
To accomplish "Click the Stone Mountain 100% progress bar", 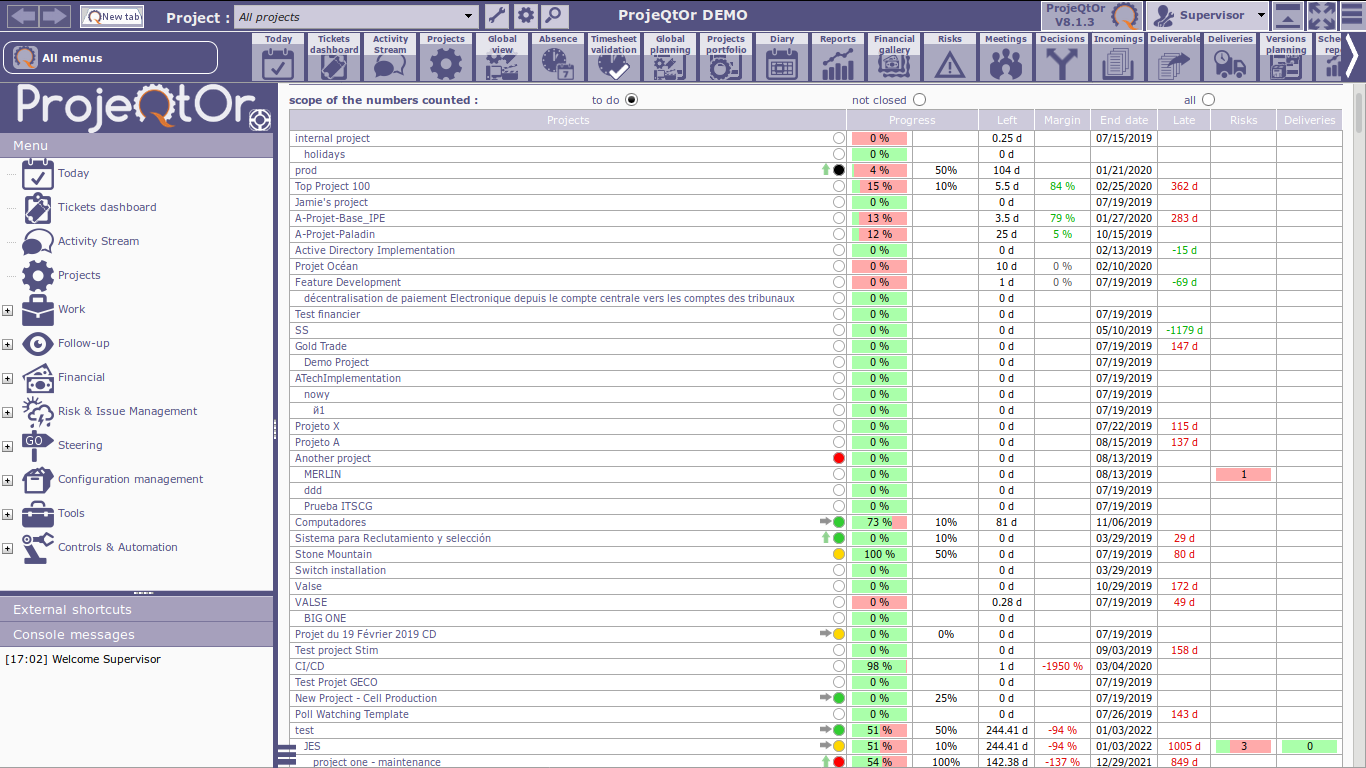I will coord(879,554).
